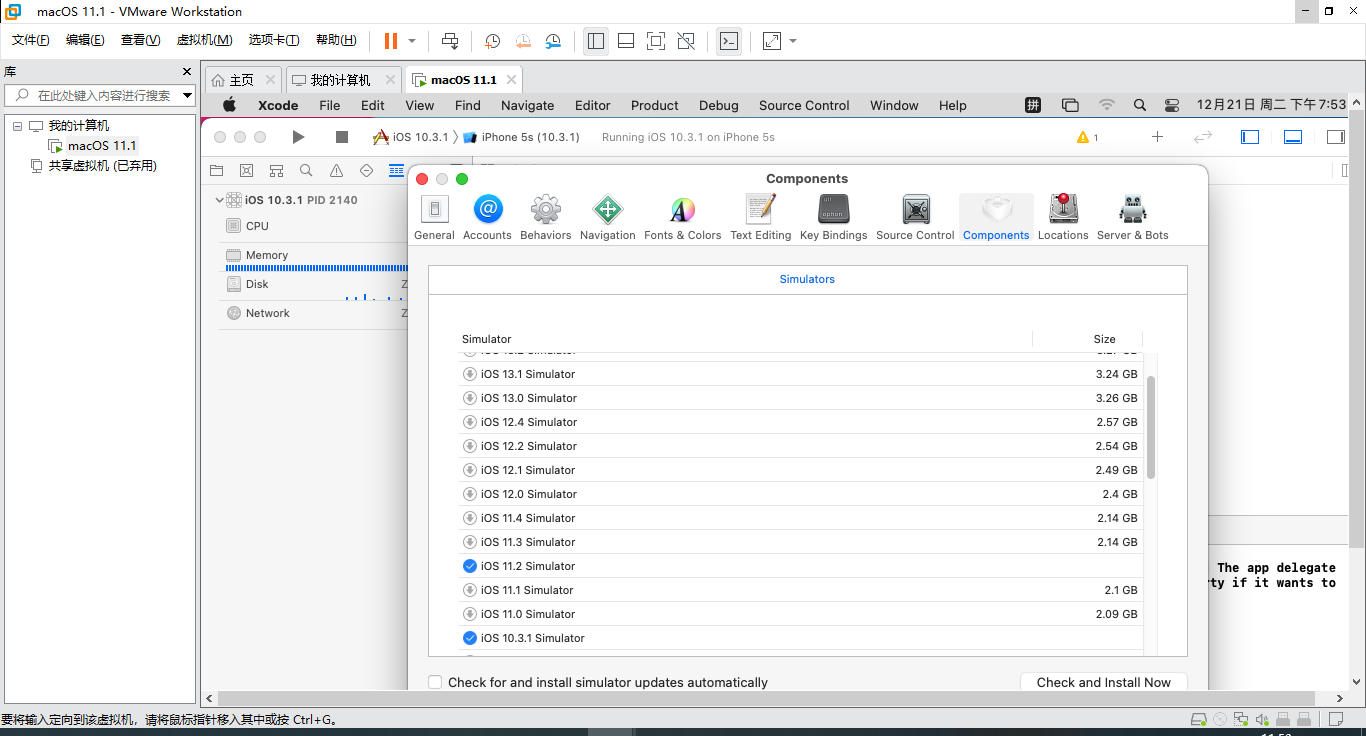Collapse iOS 10.3.1 PID 2140 process tree

click(x=219, y=200)
